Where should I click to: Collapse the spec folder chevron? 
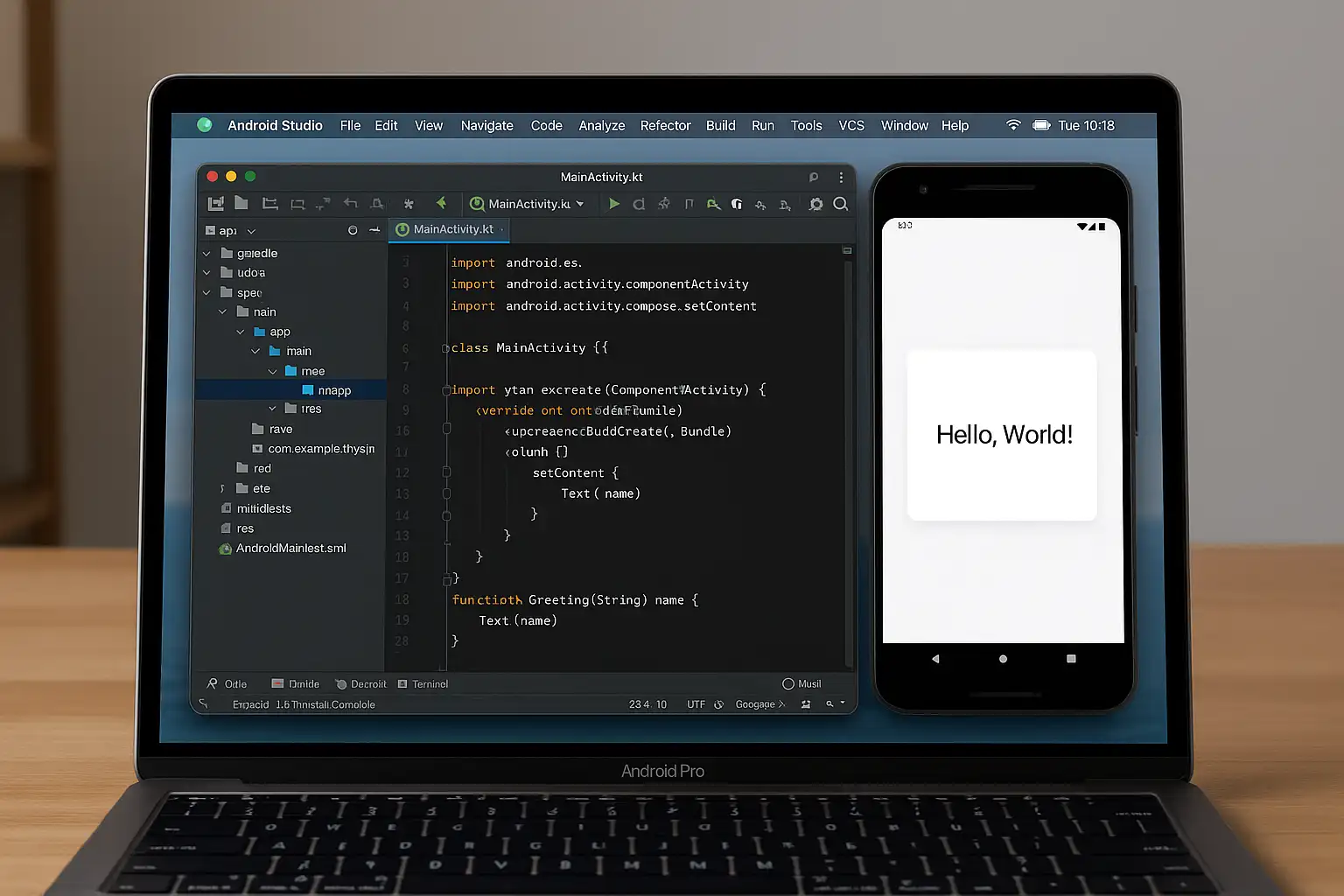tap(206, 292)
